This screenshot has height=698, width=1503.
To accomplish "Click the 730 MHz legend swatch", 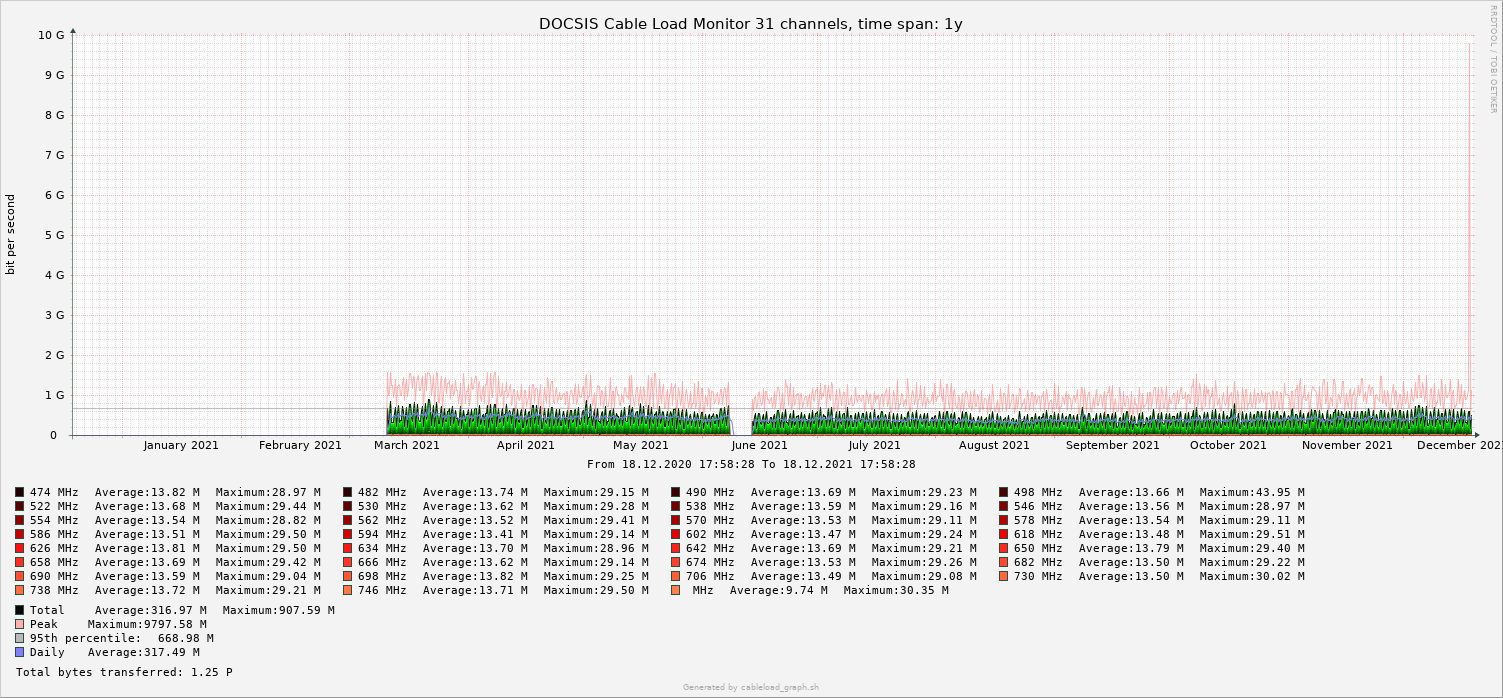I will 1004,576.
